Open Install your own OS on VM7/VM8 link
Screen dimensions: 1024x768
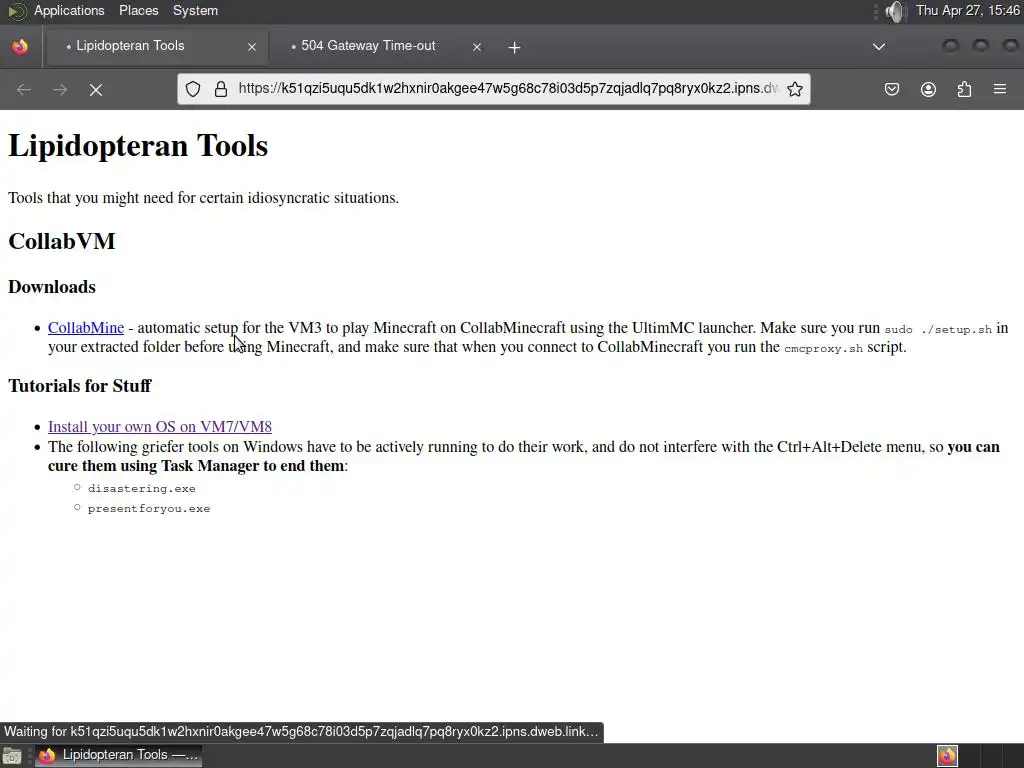tap(160, 426)
